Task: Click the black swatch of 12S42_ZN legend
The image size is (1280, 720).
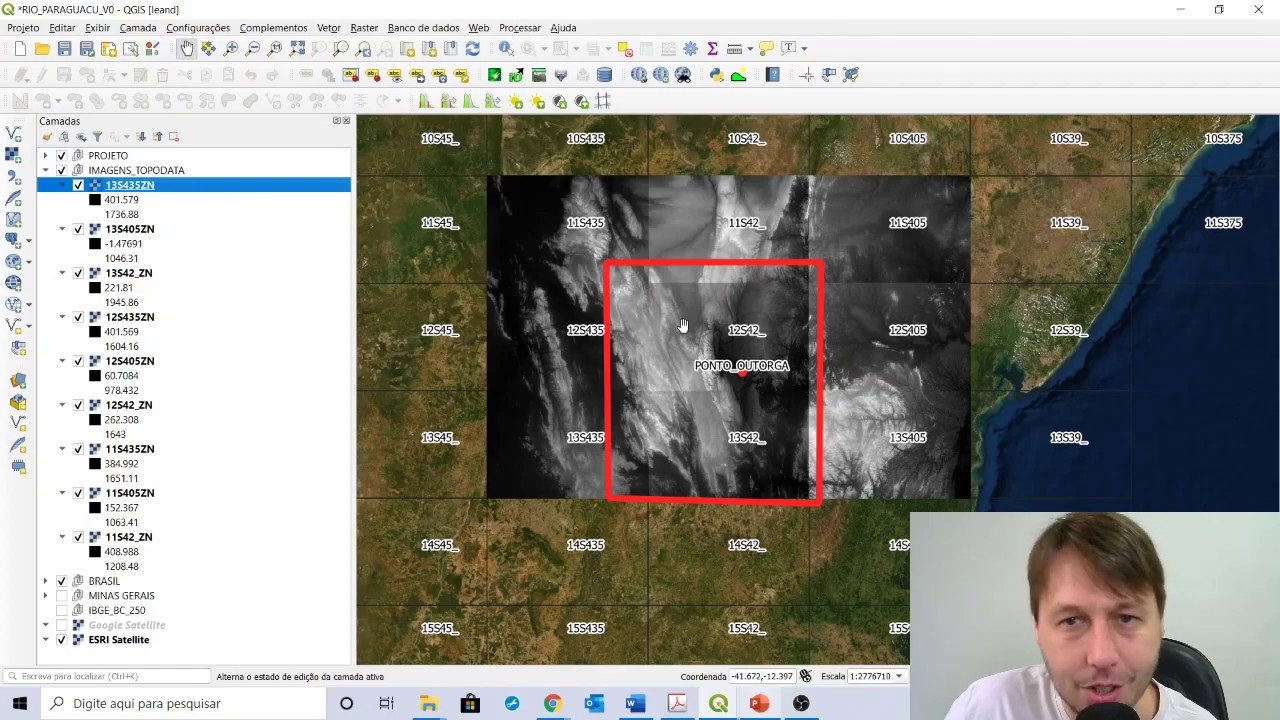Action: tap(95, 420)
